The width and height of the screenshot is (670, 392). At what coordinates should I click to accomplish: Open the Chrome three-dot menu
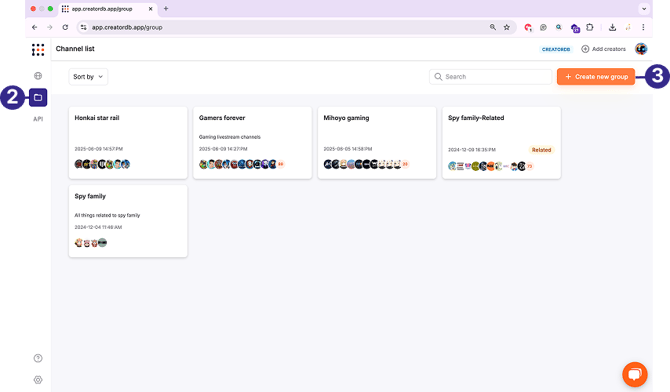point(643,27)
